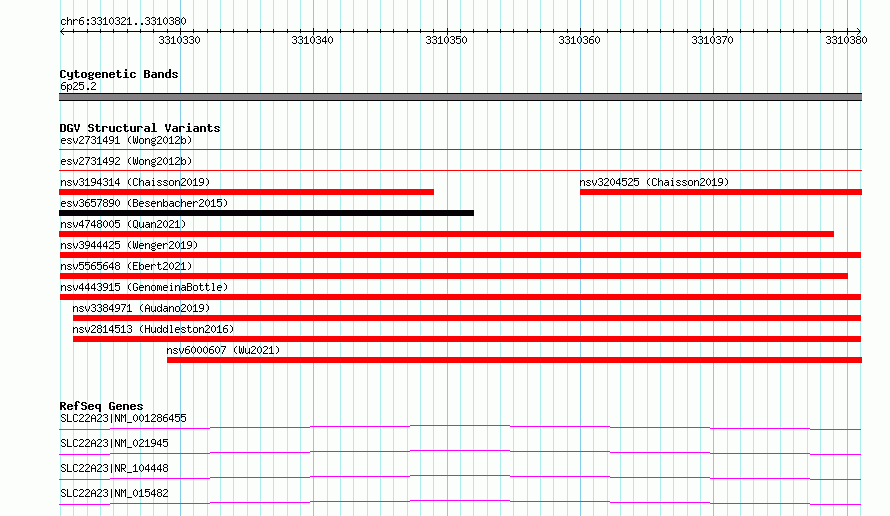Viewport: 890px width, 516px height.
Task: Open the DGV Structural Variants track heading
Action: click(x=140, y=128)
